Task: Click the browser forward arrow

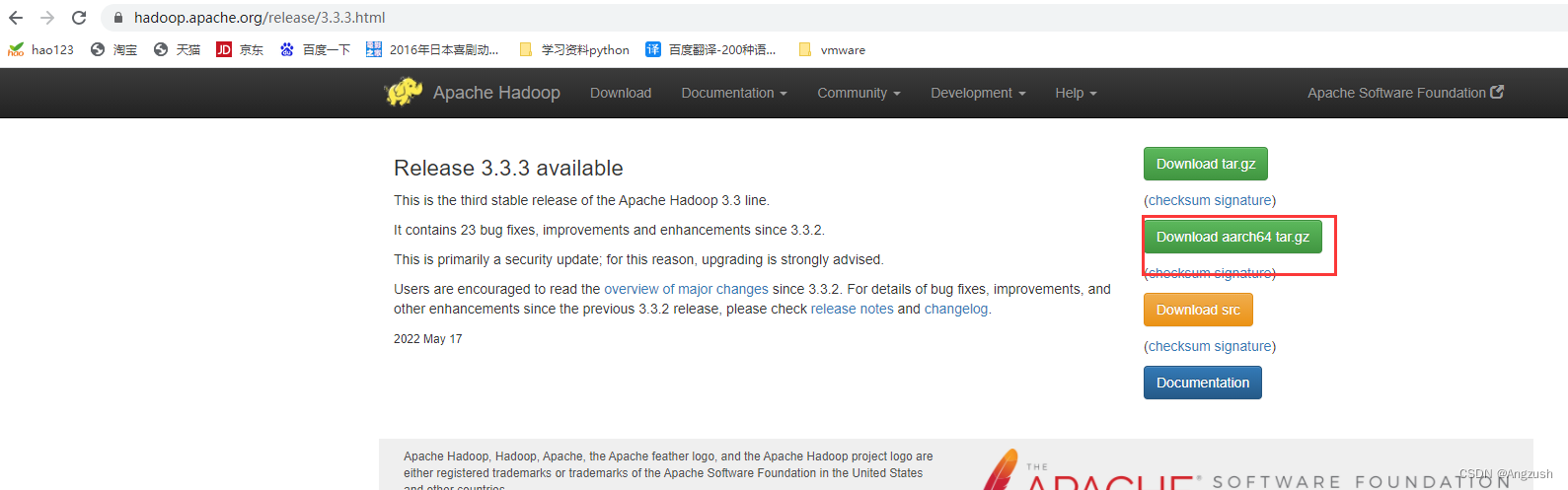Action: pos(47,18)
